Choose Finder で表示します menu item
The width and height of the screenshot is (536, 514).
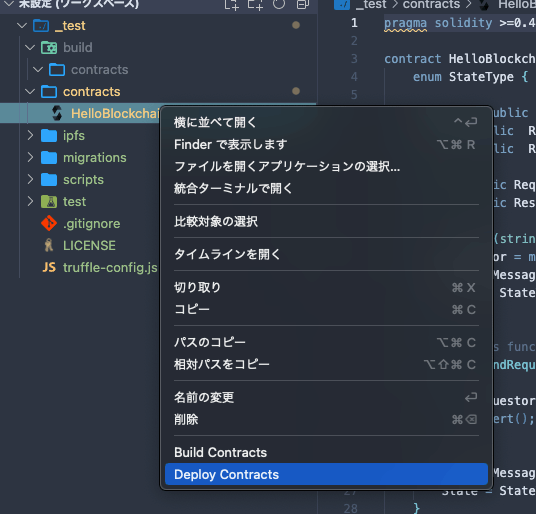(326, 145)
